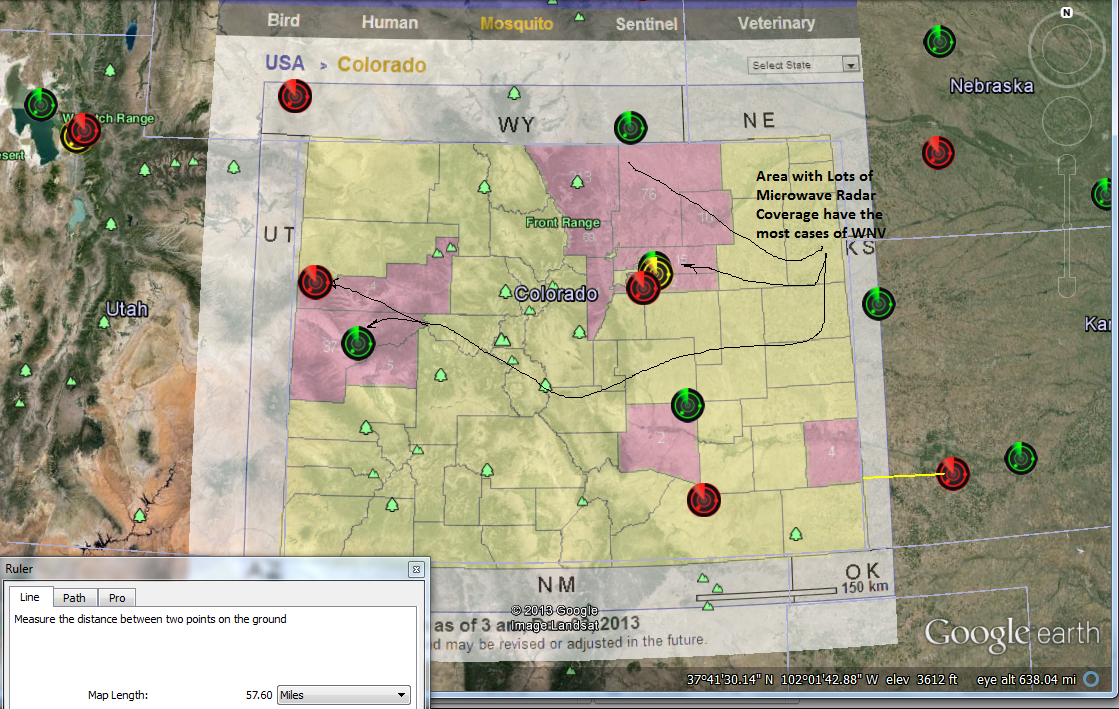The width and height of the screenshot is (1119, 709).
Task: Click the red radar icon below Nebraska label
Action: point(938,152)
